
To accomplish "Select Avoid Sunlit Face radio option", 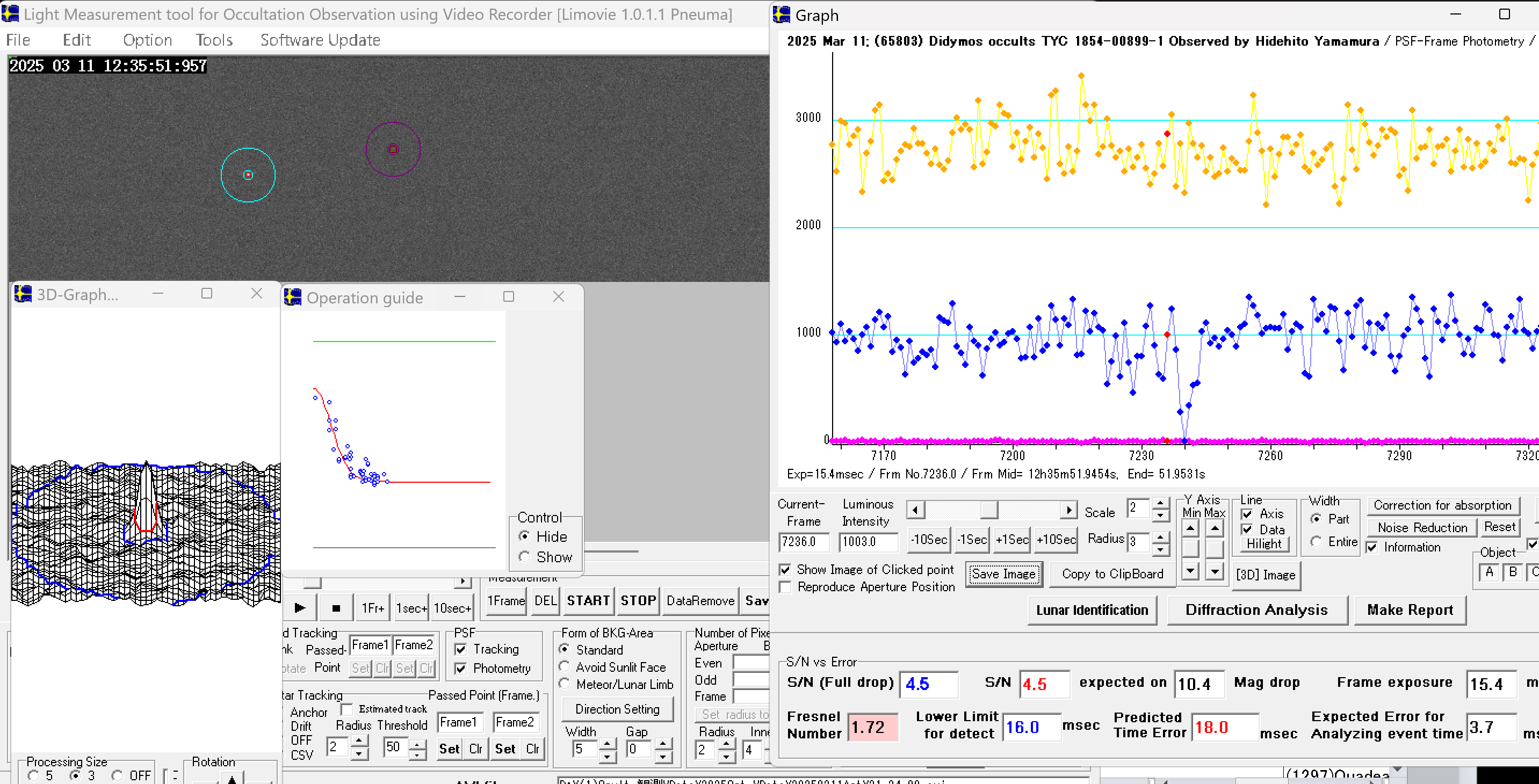I will [564, 666].
